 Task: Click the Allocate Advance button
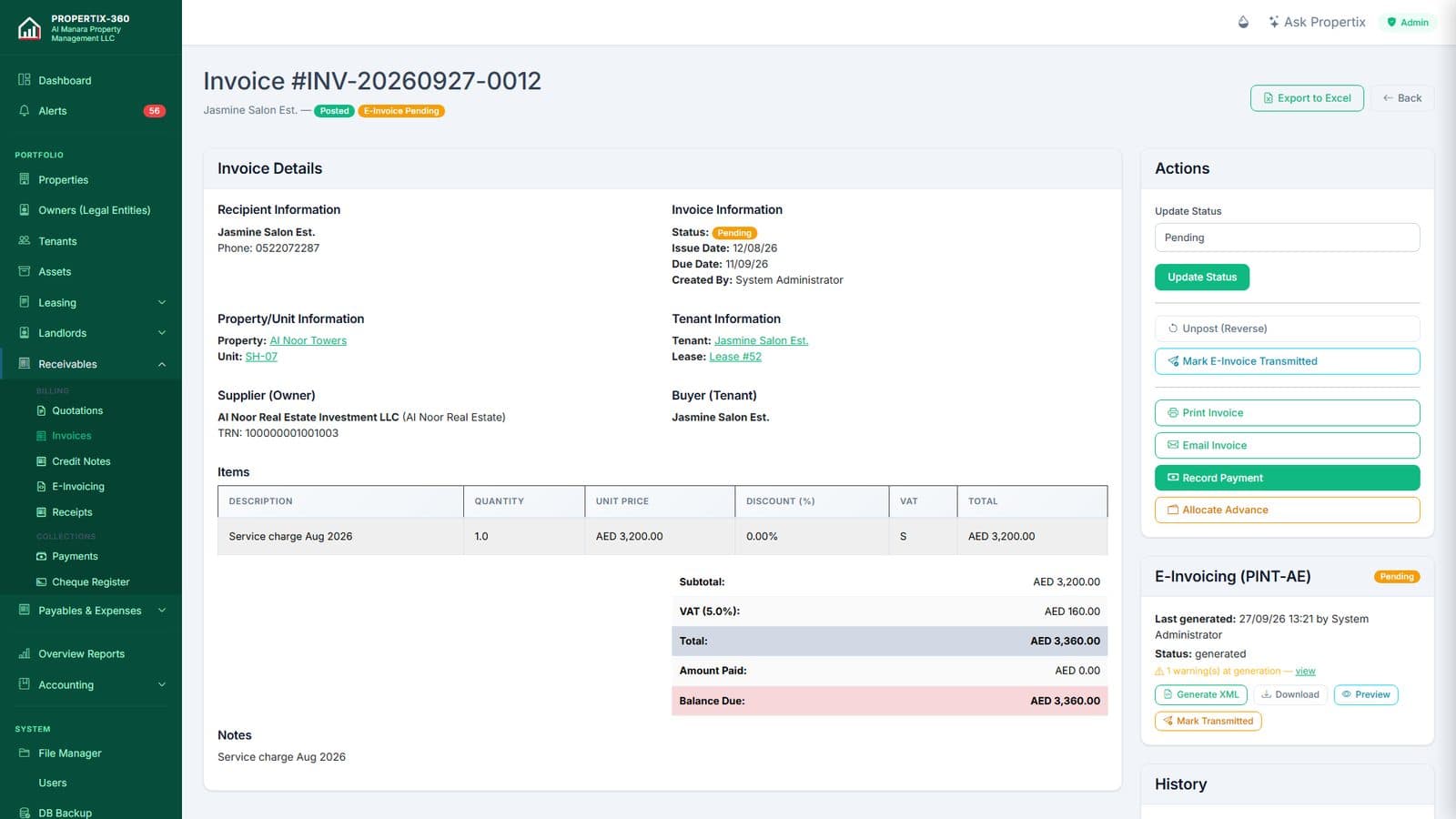coord(1287,510)
